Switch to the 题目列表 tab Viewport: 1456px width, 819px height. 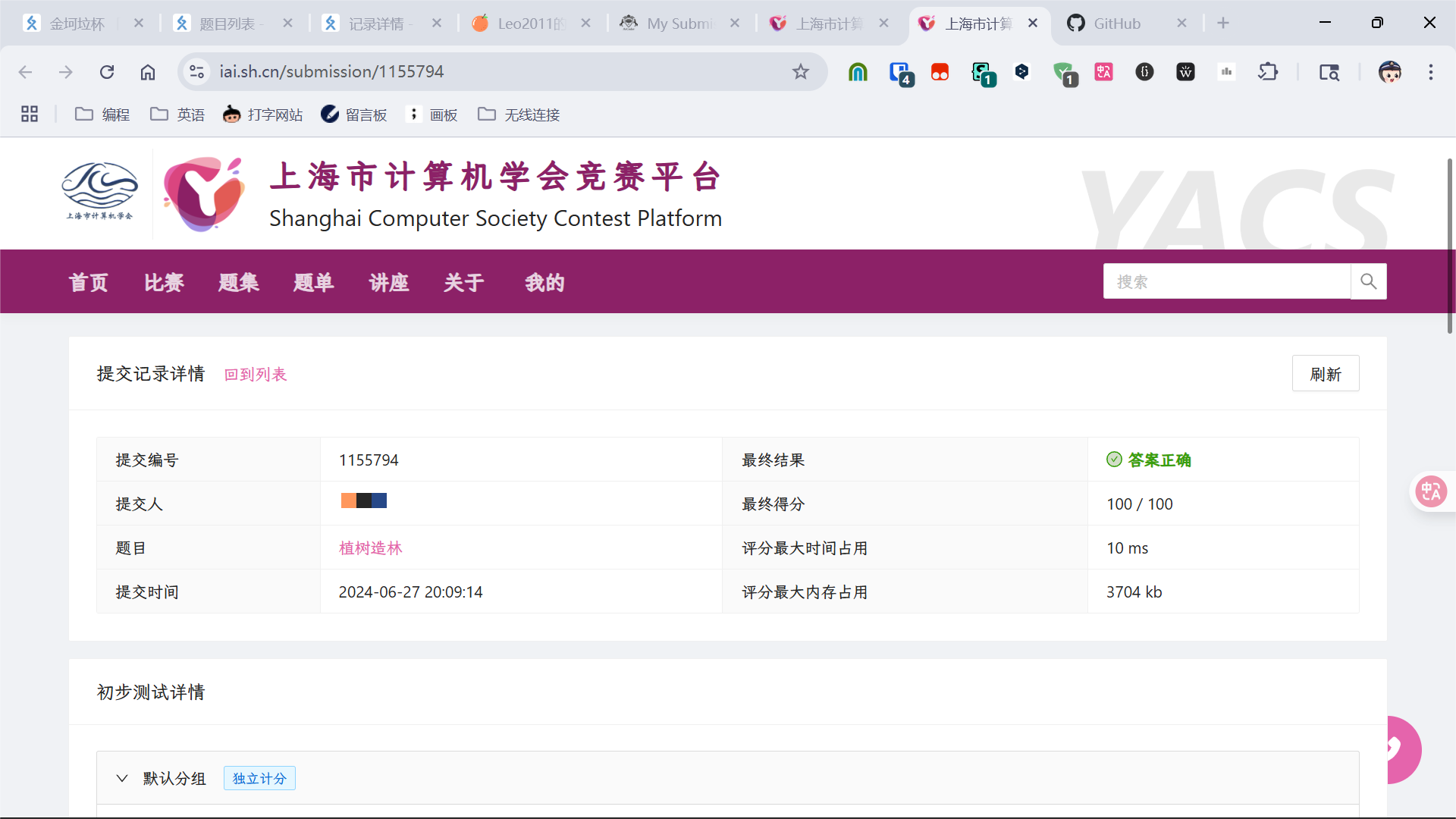point(225,24)
